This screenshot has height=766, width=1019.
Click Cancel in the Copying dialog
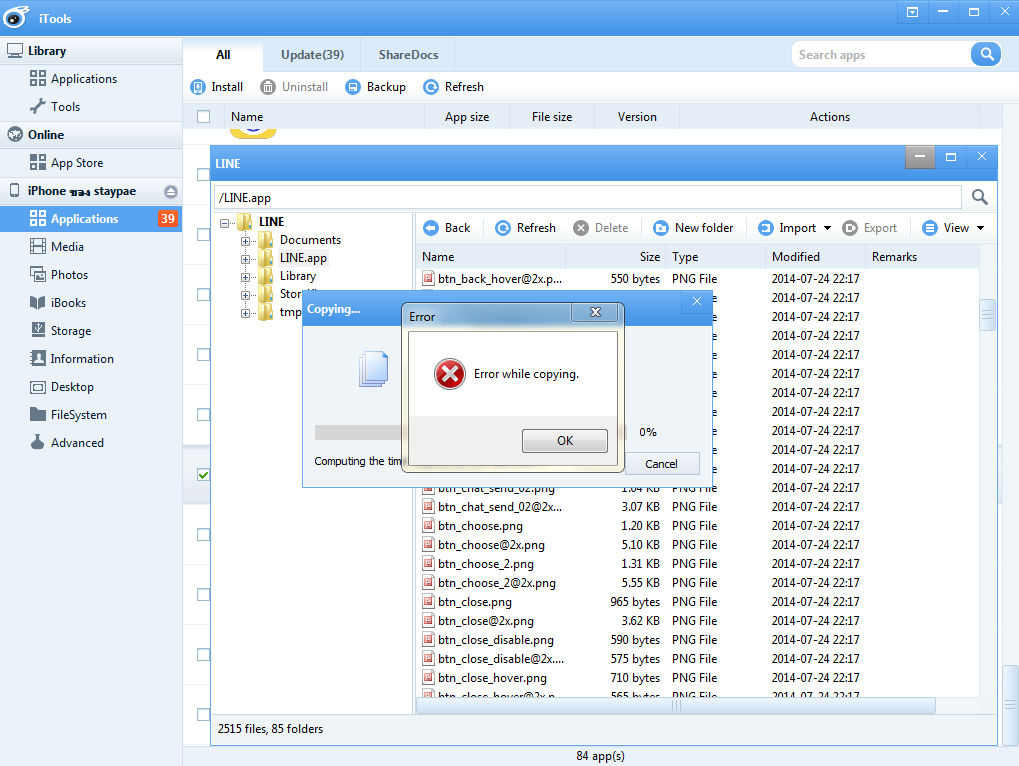(661, 464)
